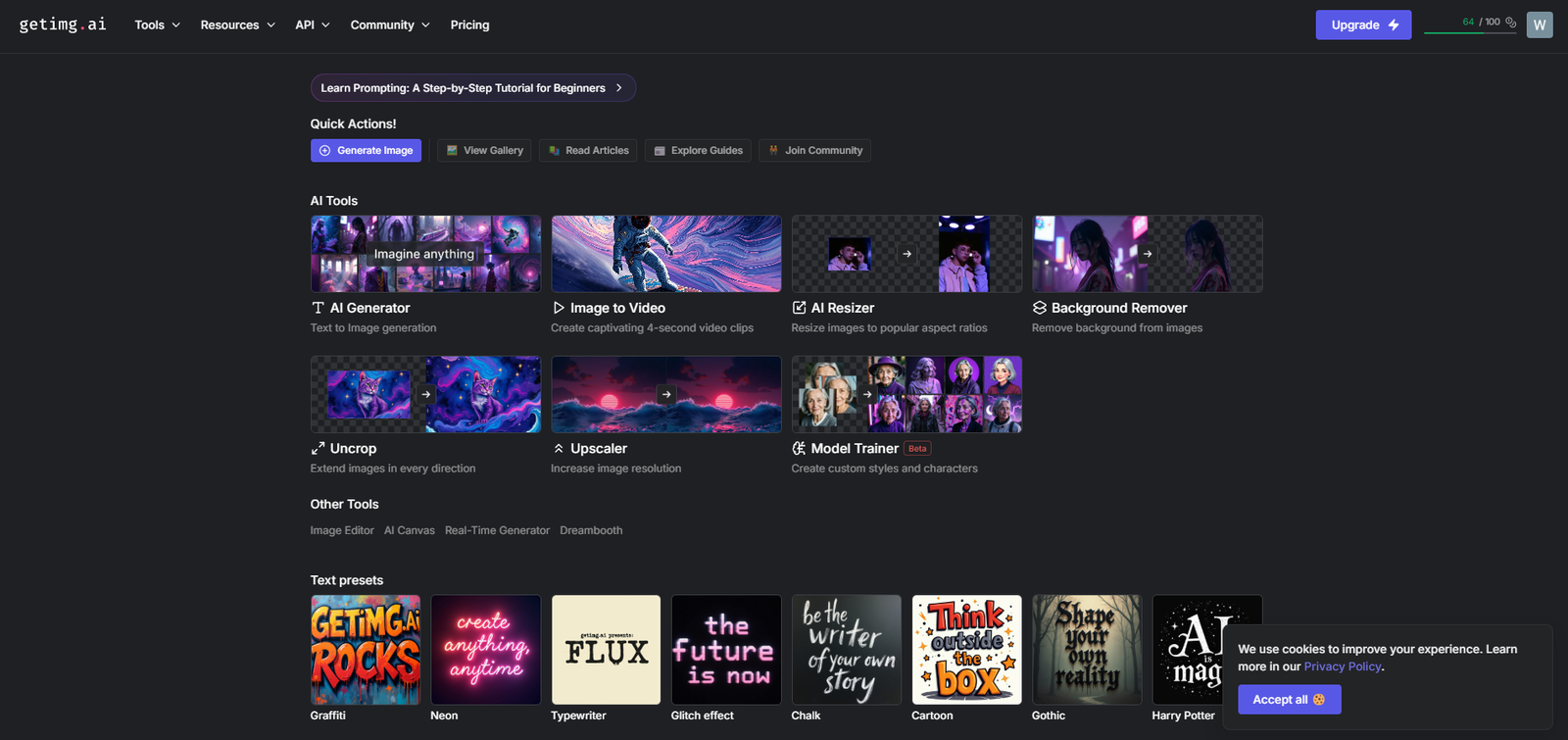Viewport: 1568px width, 740px height.
Task: Accept all cookies
Action: (1289, 699)
